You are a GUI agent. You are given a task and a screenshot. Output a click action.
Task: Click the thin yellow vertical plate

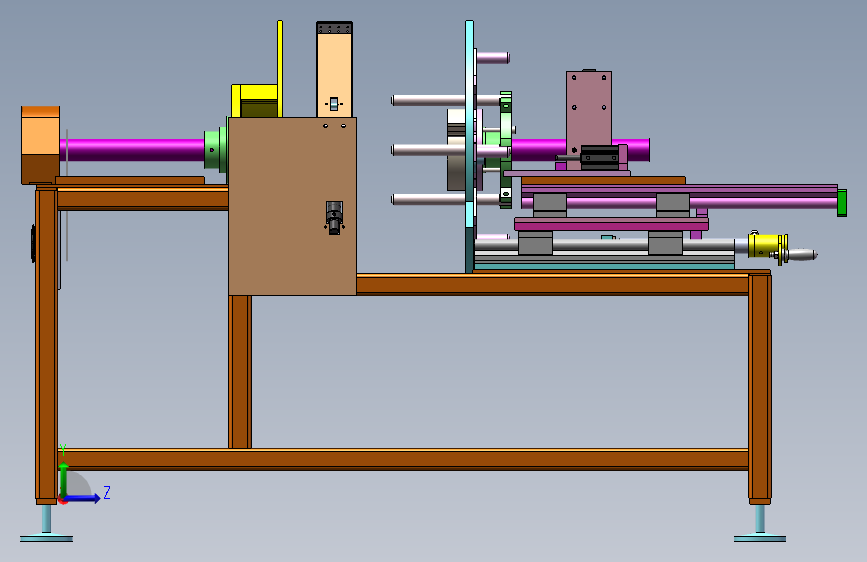(280, 69)
